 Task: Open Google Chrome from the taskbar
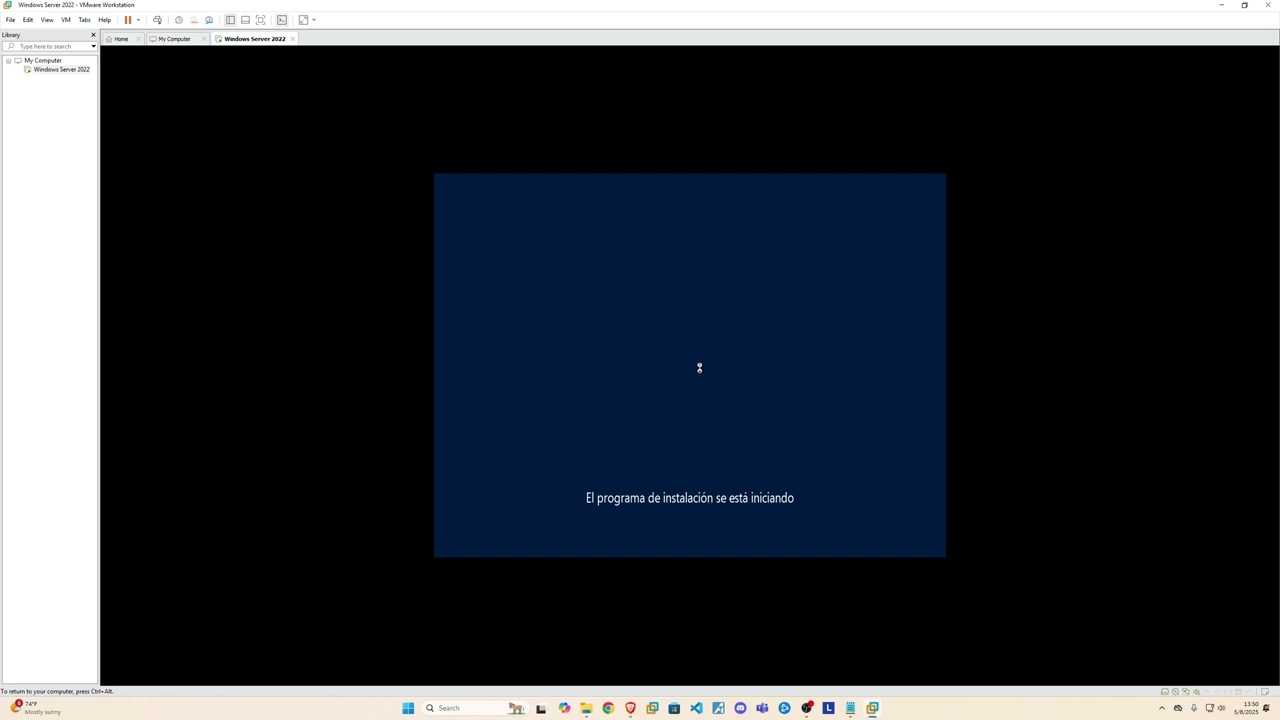tap(608, 708)
